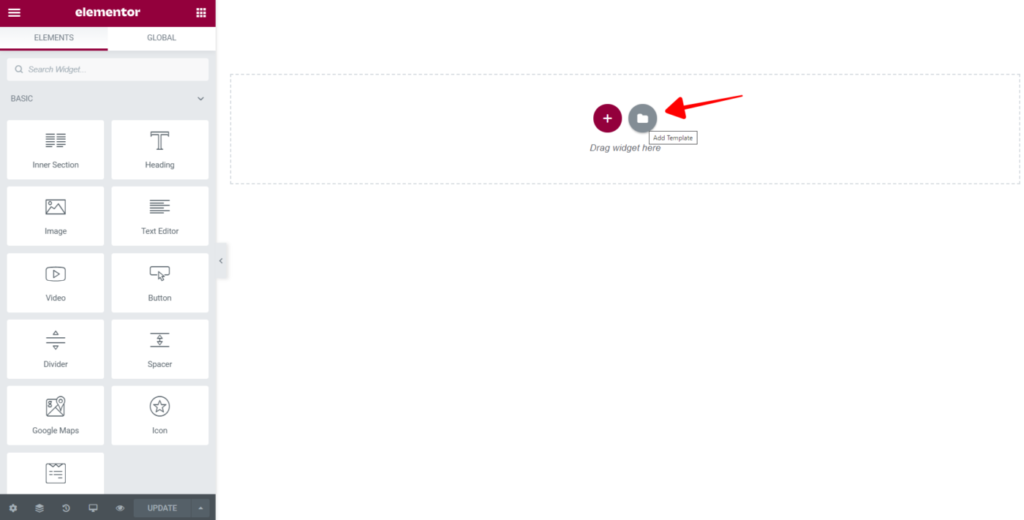Collapse the Basic widgets category
The image size is (1024, 520).
click(200, 99)
